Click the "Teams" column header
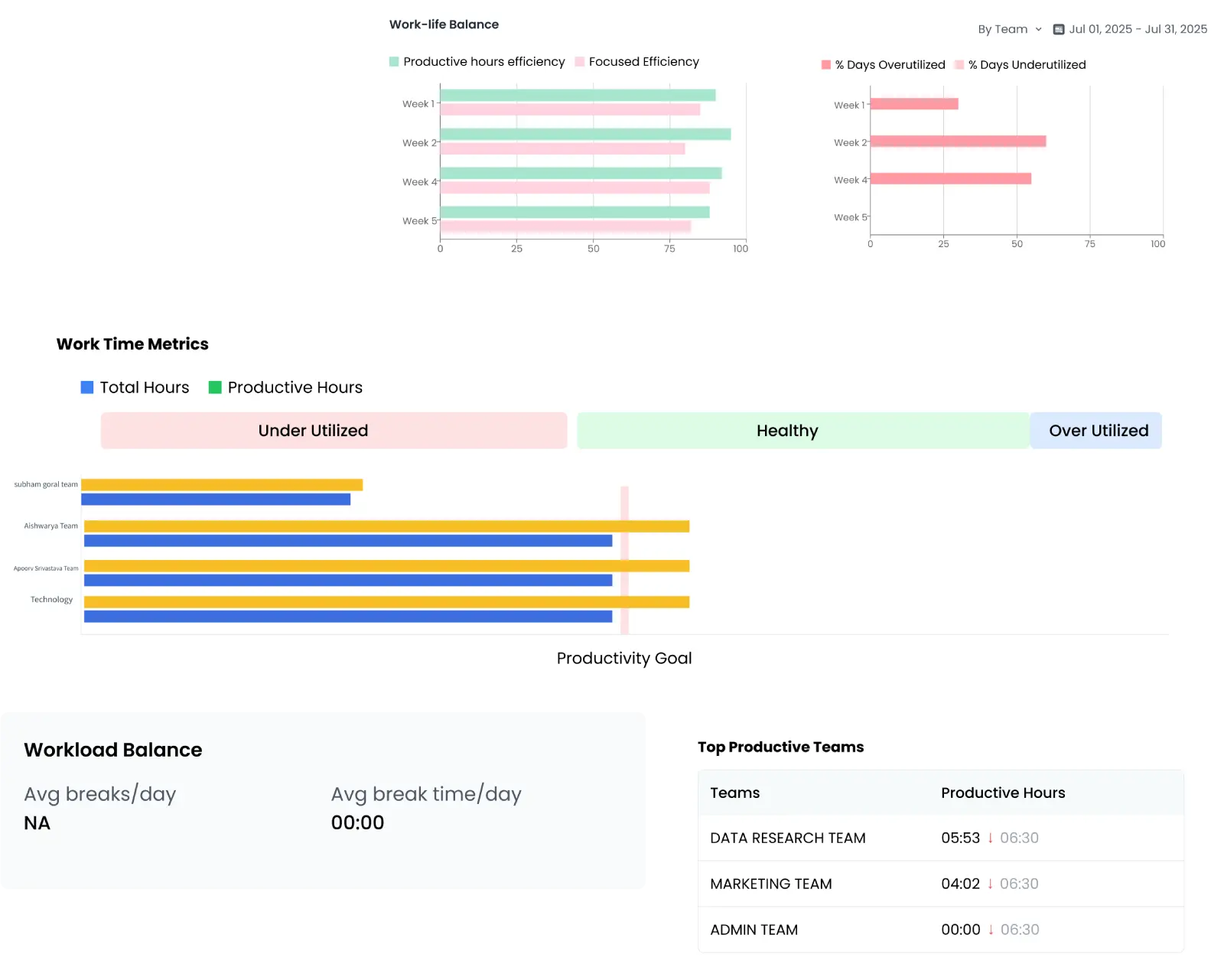Image resolution: width=1224 pixels, height=980 pixels. coord(734,793)
